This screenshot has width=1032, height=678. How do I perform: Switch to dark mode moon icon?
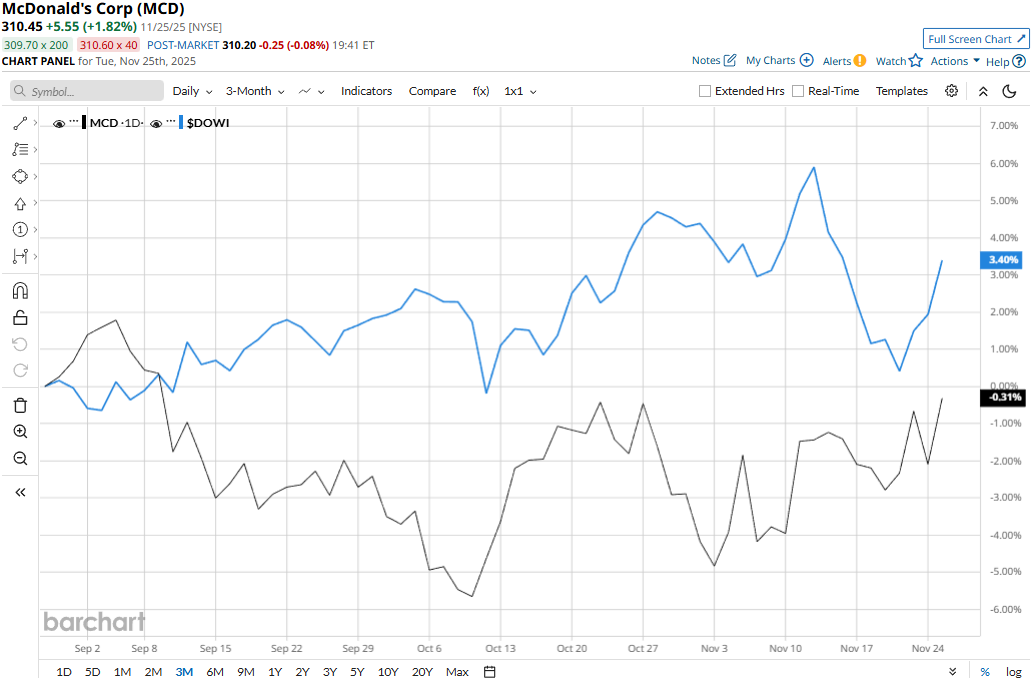pyautogui.click(x=1009, y=91)
